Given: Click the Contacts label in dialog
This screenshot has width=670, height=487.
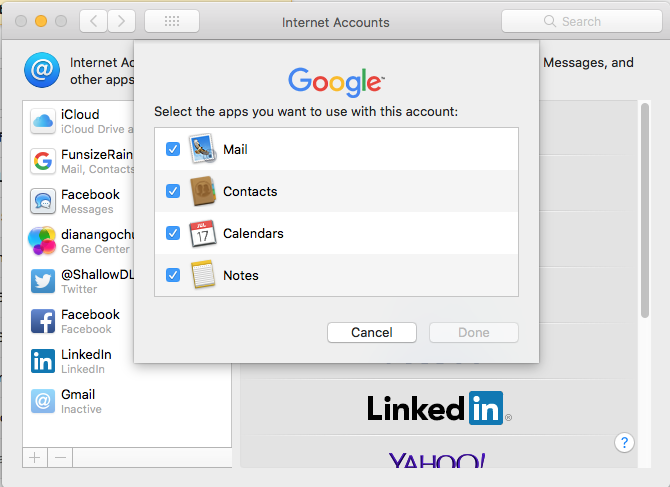Looking at the screenshot, I should (250, 191).
